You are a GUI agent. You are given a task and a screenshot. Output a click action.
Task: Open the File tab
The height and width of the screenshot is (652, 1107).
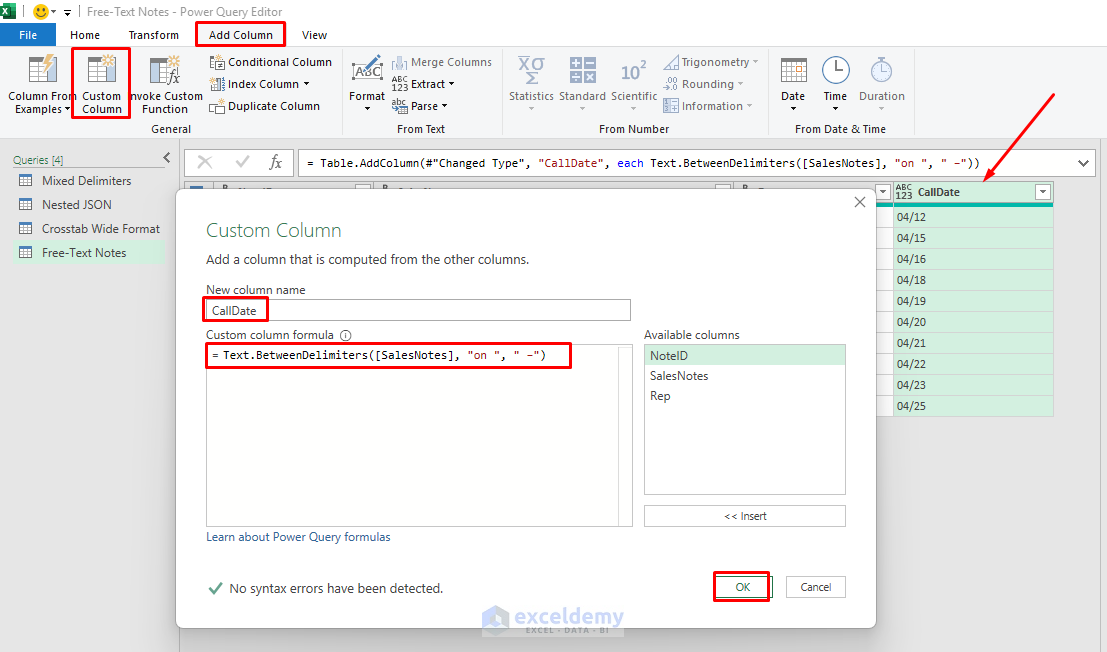28,35
